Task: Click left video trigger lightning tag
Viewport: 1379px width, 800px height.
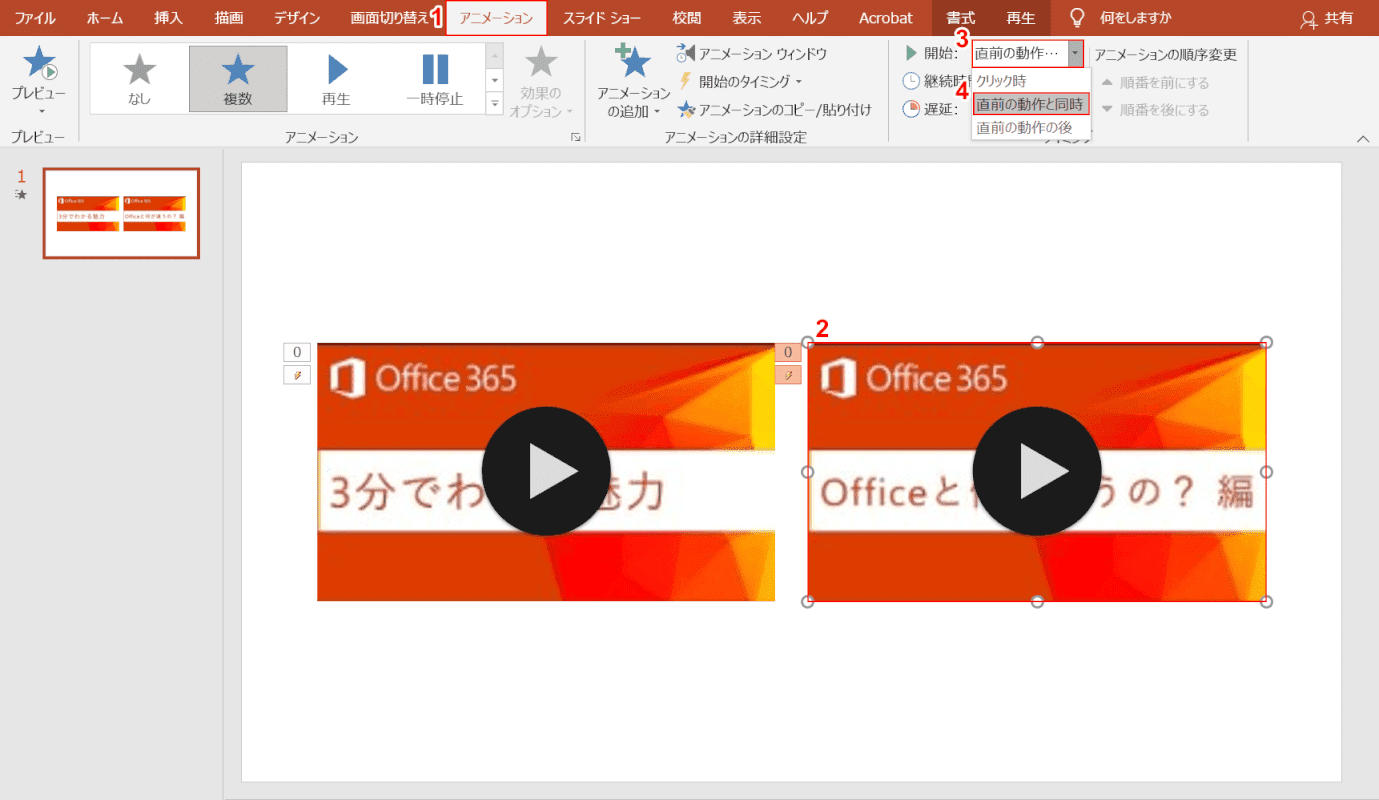Action: tap(297, 375)
